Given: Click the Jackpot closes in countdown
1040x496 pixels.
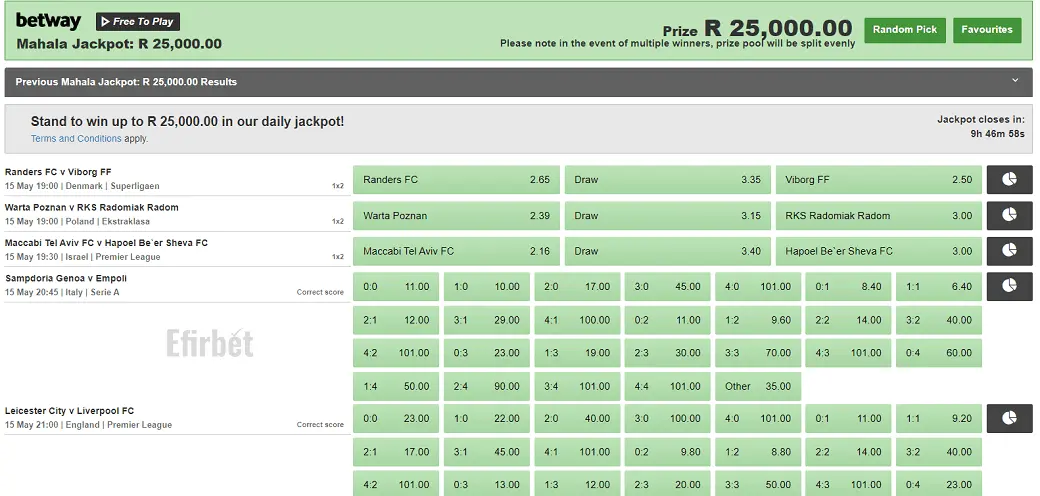Looking at the screenshot, I should click(x=980, y=127).
